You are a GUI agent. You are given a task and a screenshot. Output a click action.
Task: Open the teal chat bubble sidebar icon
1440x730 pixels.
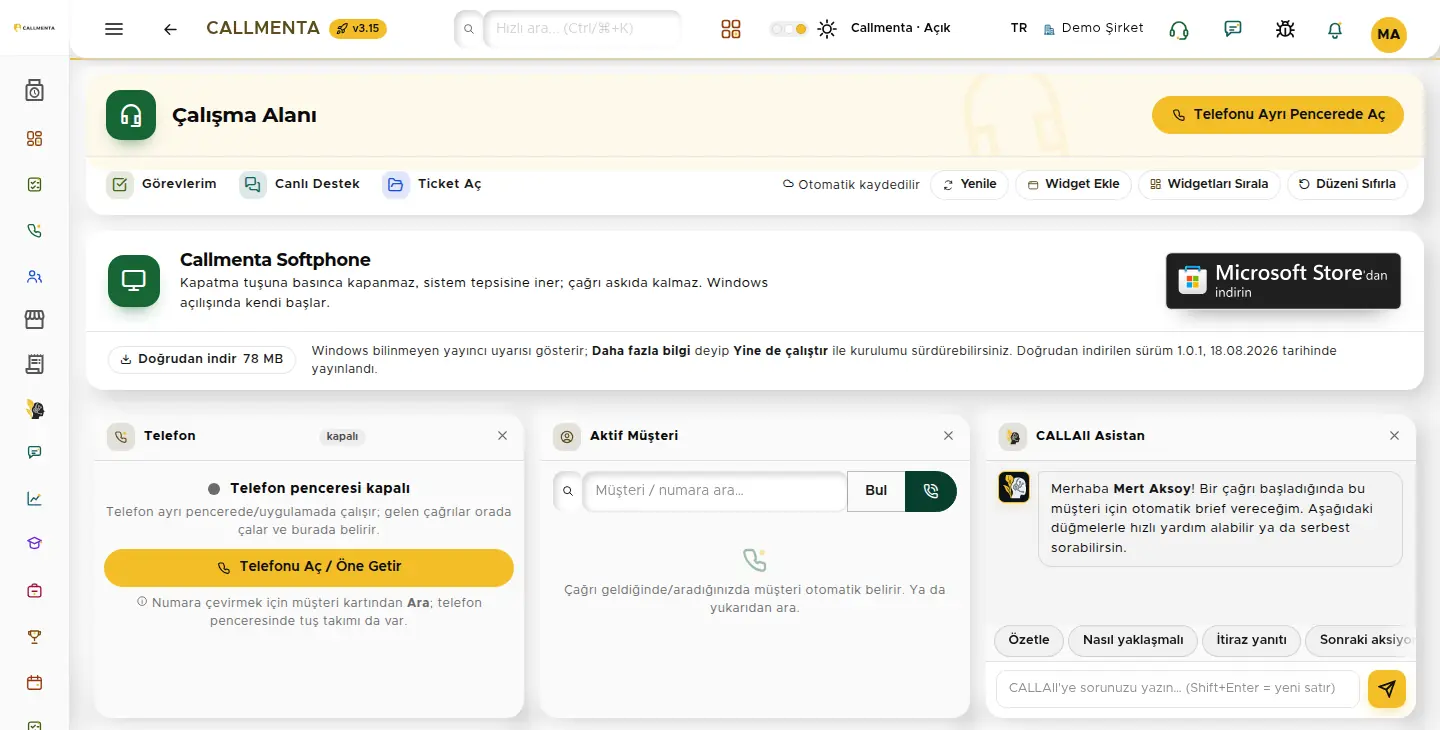[35, 452]
